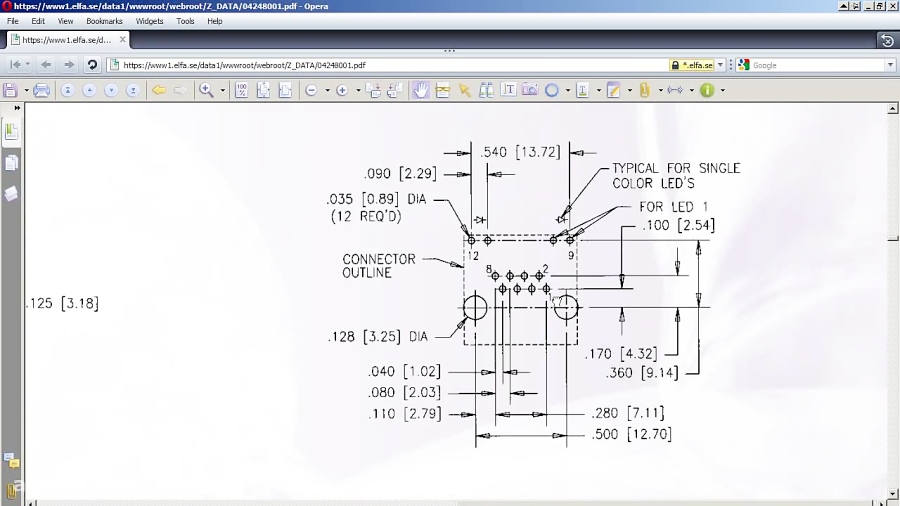Open the Bookmarks menu
The width and height of the screenshot is (900, 506).
pos(104,21)
